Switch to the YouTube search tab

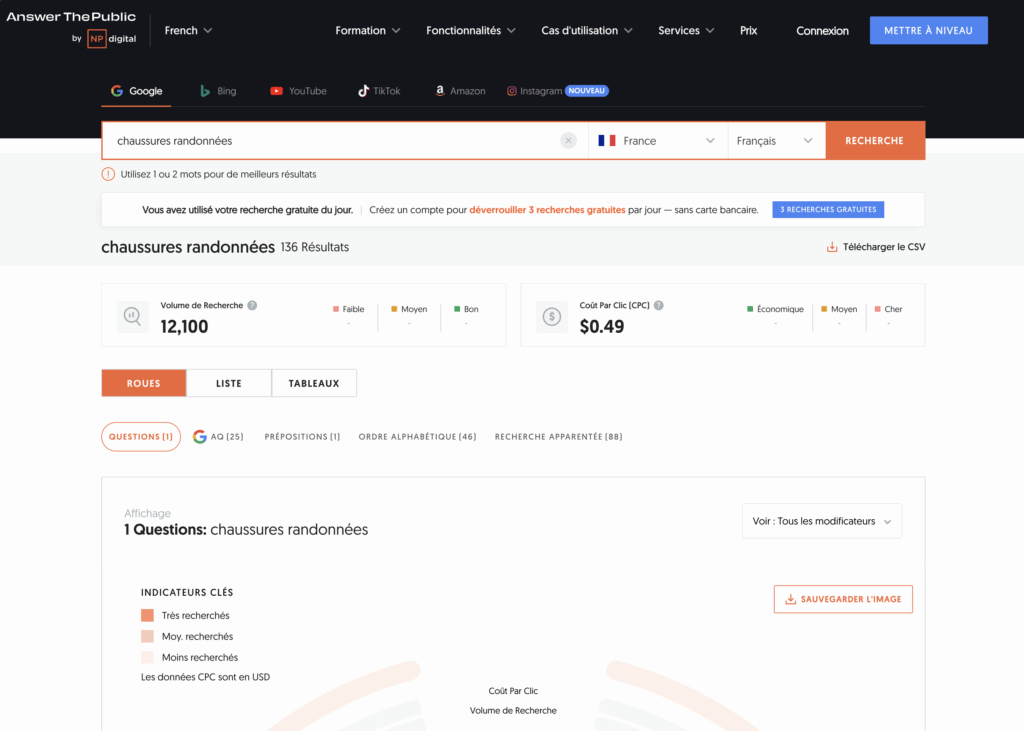point(298,91)
